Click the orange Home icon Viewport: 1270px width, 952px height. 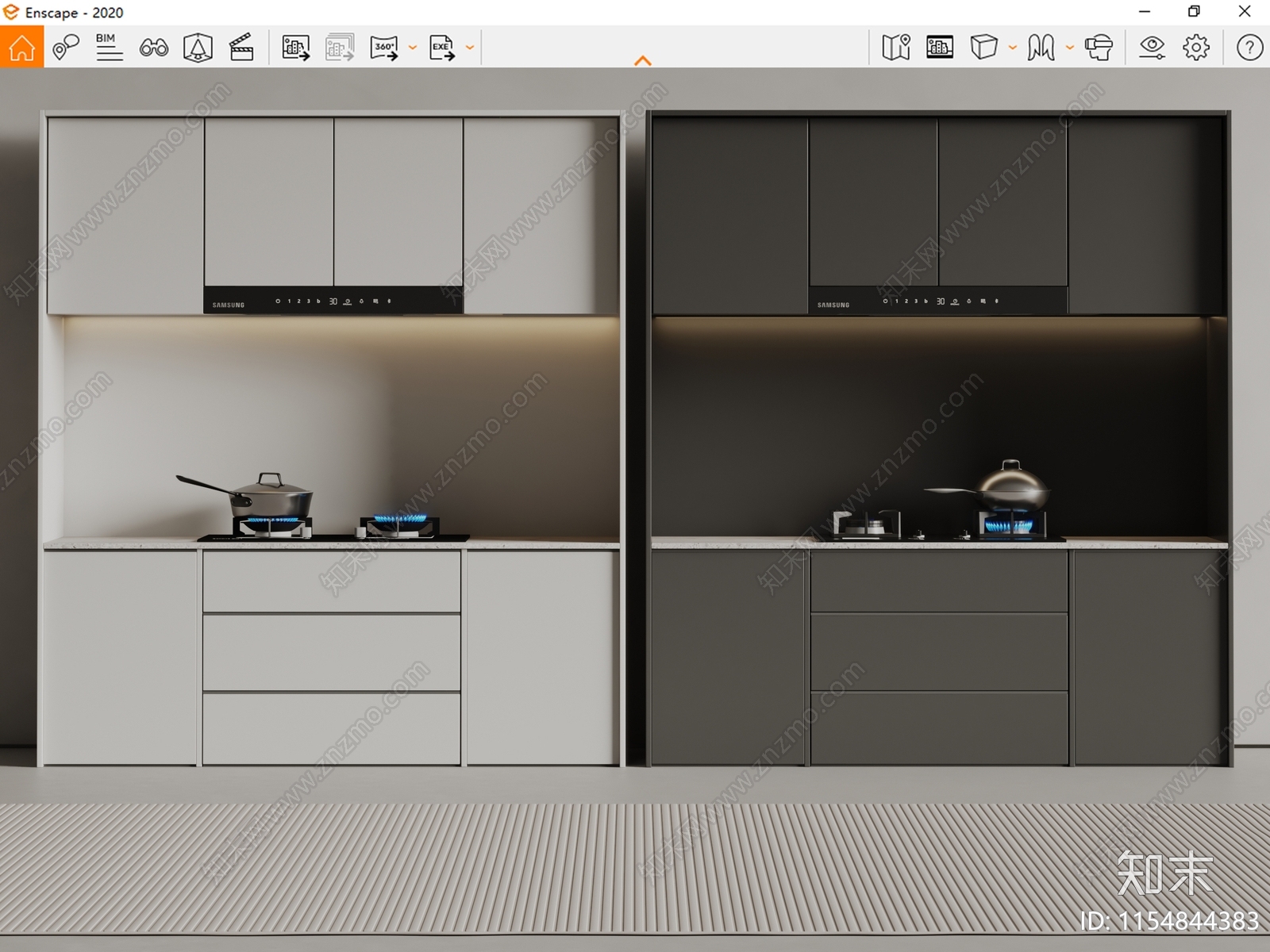pyautogui.click(x=21, y=47)
